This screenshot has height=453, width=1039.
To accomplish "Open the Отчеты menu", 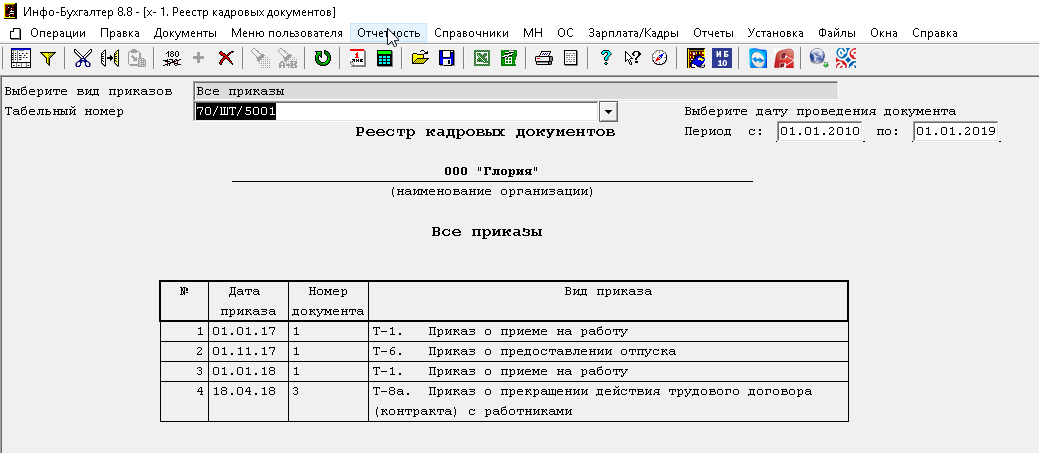I will pos(713,33).
